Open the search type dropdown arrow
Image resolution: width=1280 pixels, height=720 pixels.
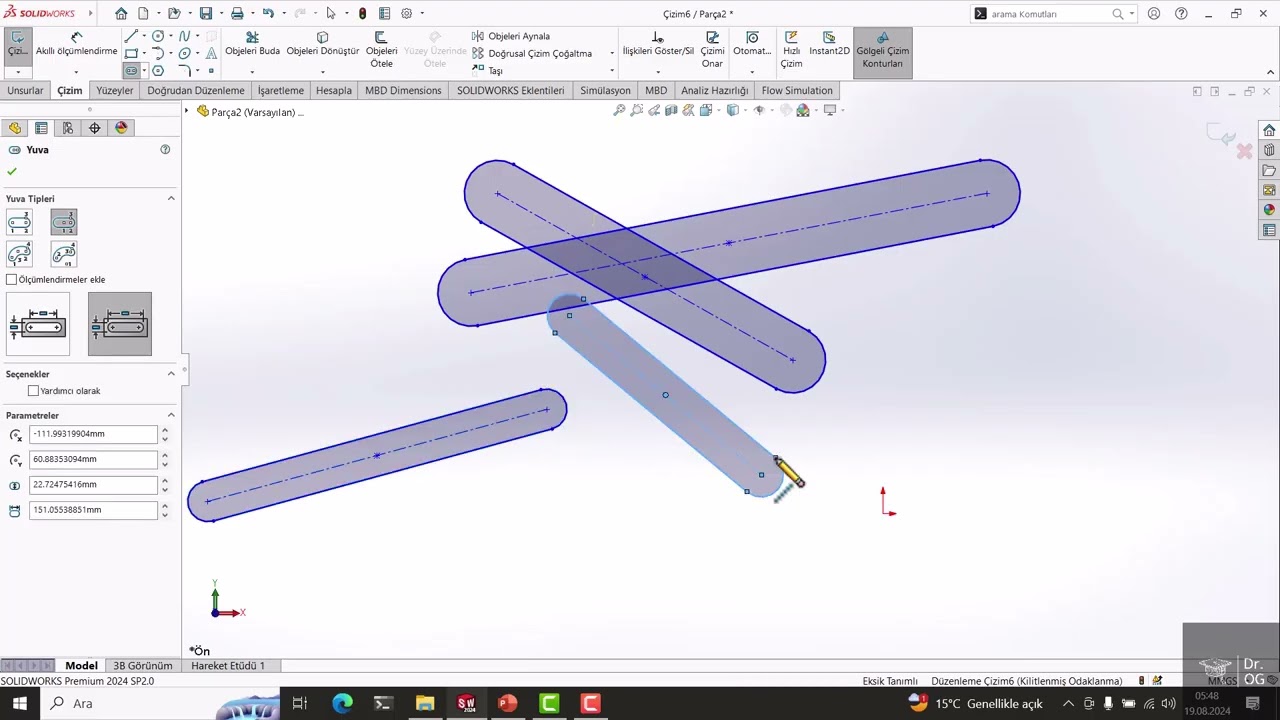(x=1132, y=14)
